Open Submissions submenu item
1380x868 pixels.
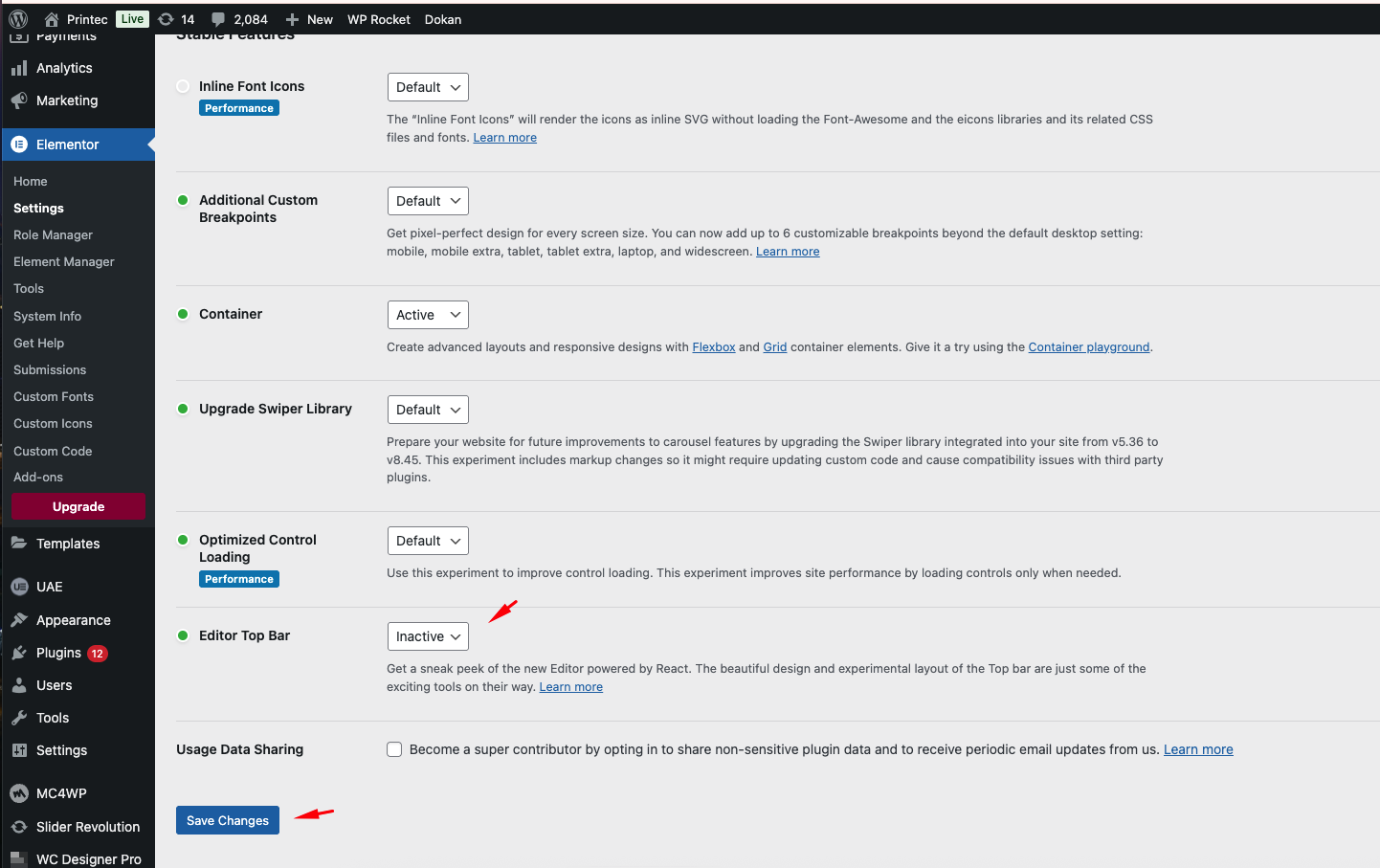[50, 369]
